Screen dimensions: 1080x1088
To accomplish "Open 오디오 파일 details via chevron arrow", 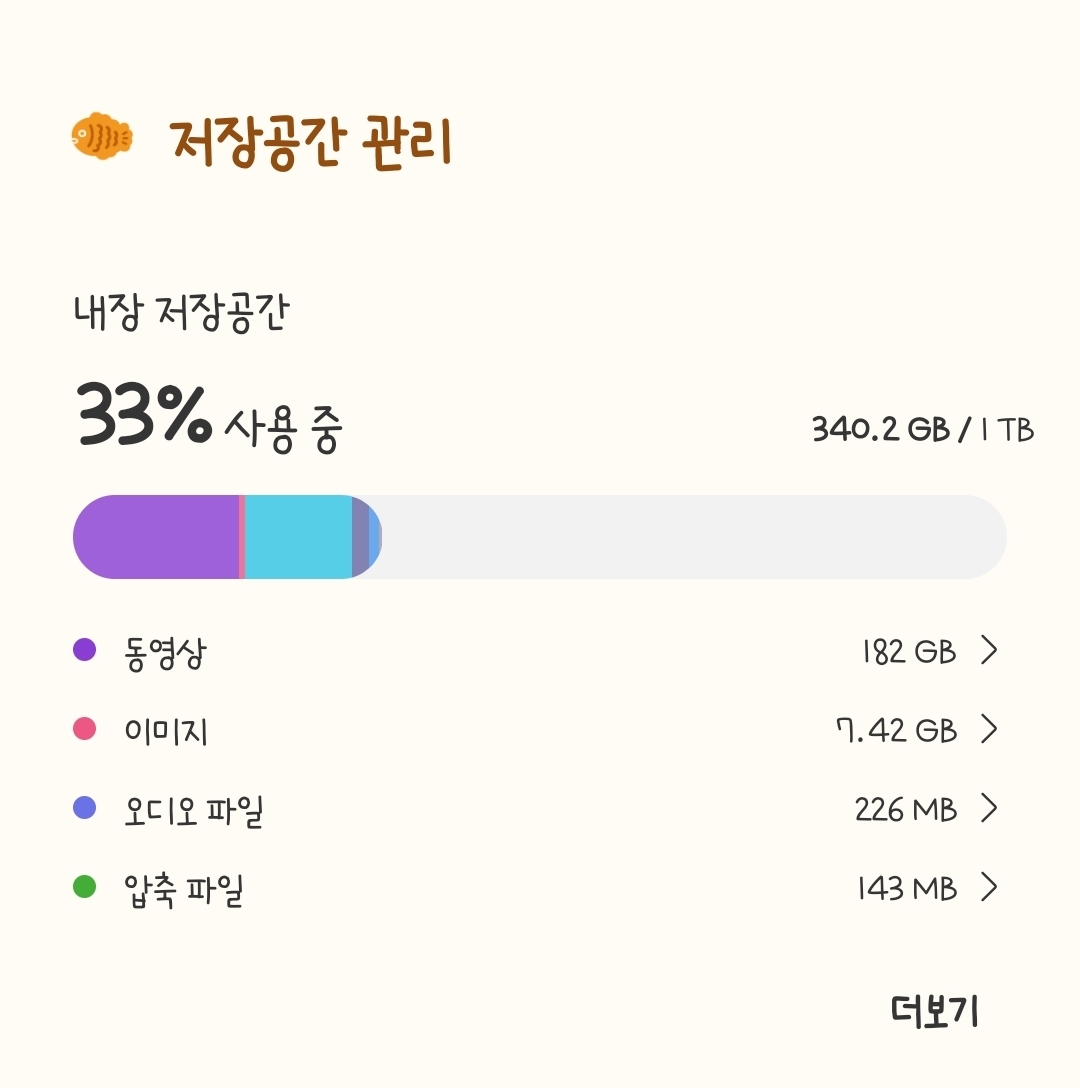I will (989, 808).
